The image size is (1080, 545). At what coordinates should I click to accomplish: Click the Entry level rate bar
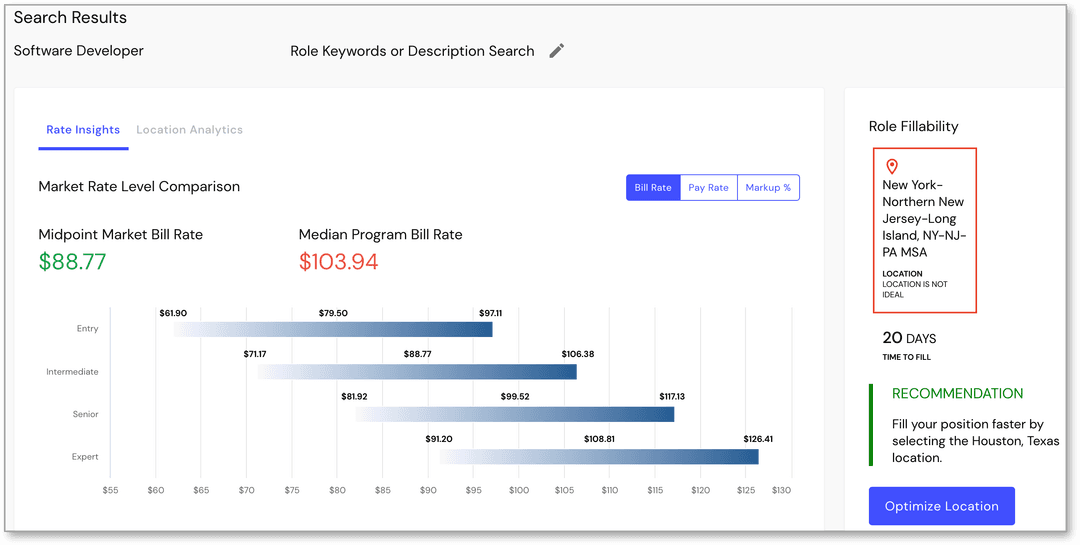[333, 329]
